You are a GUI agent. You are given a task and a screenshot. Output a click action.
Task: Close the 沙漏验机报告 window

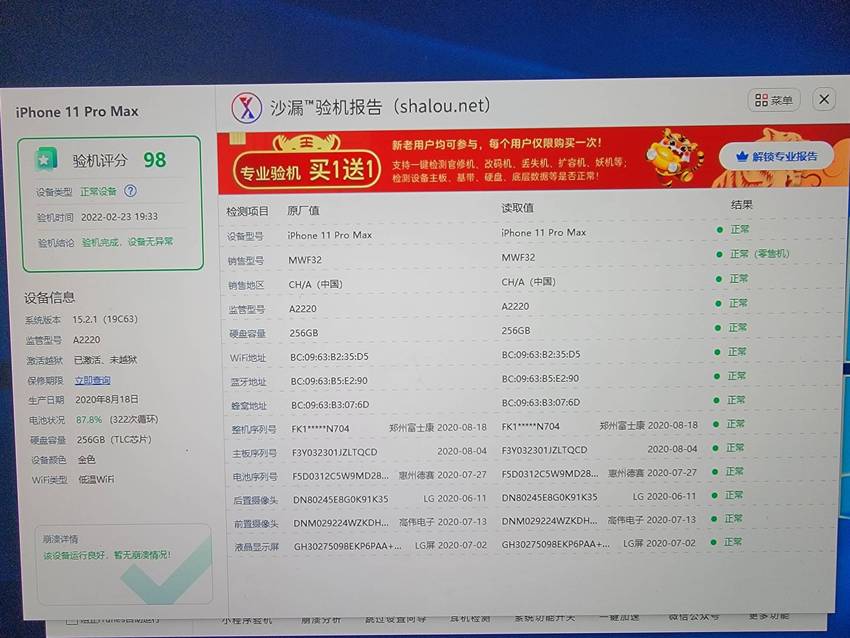(x=824, y=99)
